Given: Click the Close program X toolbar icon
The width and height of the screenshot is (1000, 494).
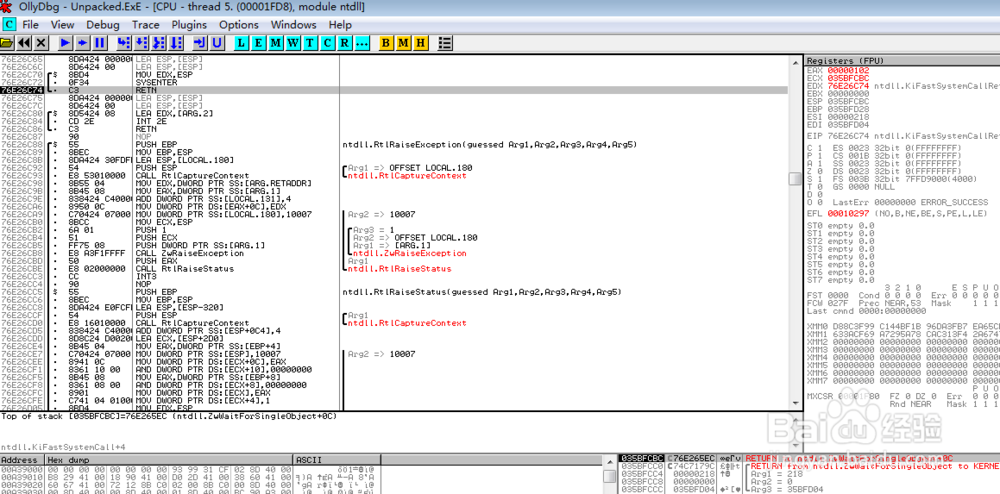Looking at the screenshot, I should click(x=41, y=43).
